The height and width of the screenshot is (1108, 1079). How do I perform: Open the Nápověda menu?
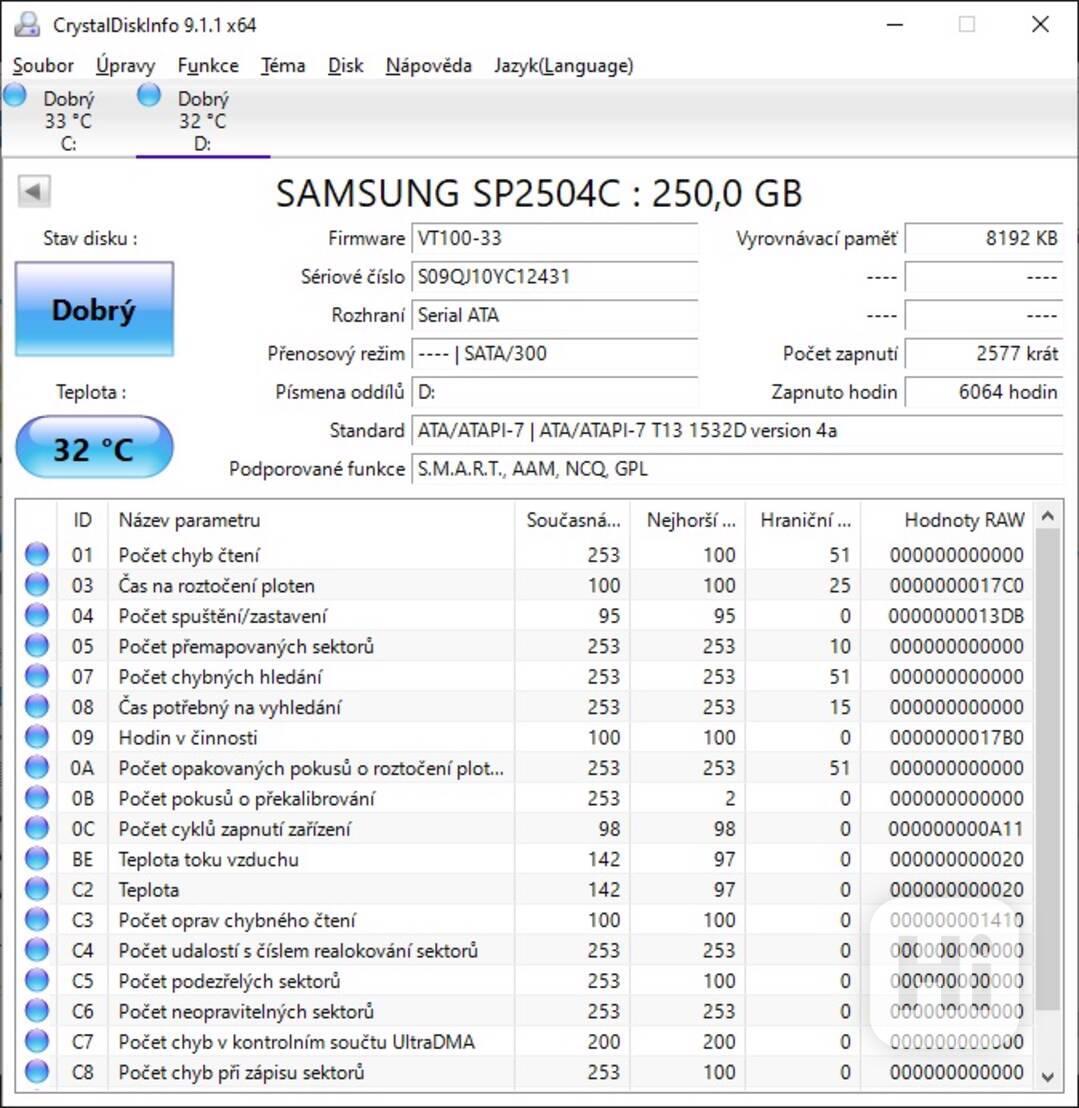point(428,66)
